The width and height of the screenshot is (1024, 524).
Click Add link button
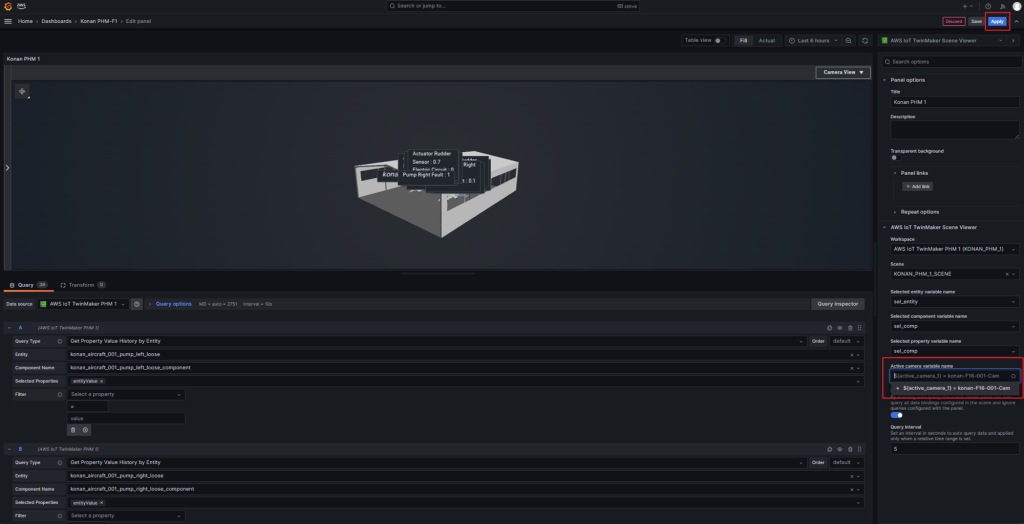click(x=918, y=186)
